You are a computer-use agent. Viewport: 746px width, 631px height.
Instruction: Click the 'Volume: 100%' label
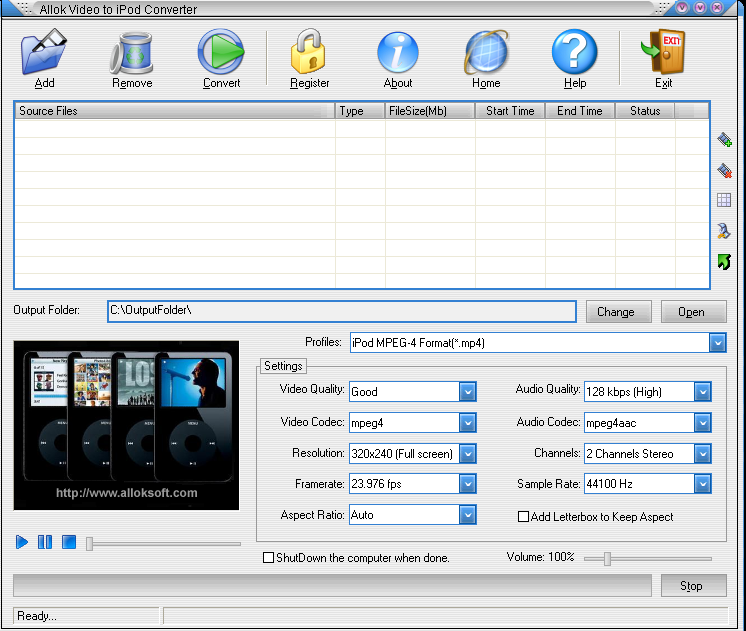click(540, 557)
